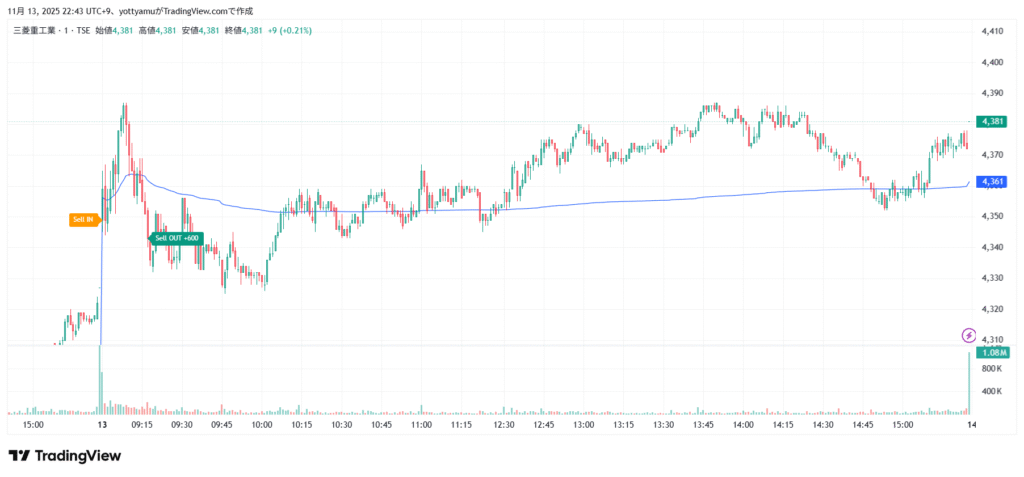Screen dimensions: 1024x477
Task: Click the green 4,381 current price tag
Action: (992, 121)
